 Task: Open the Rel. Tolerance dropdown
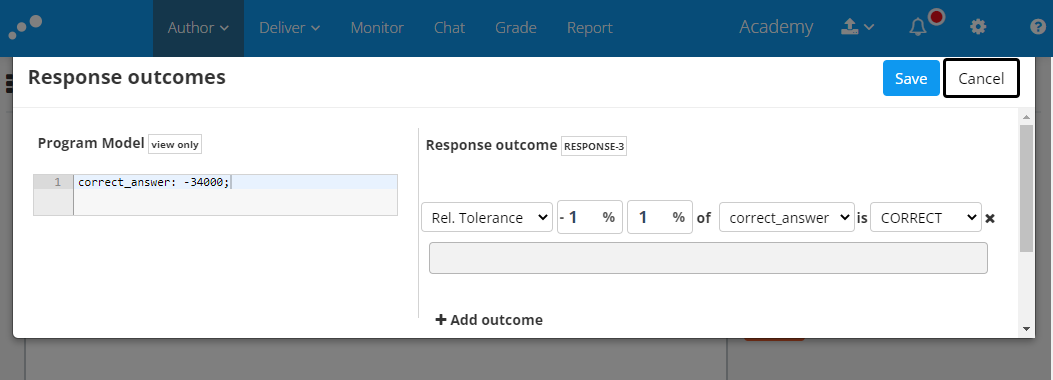487,218
